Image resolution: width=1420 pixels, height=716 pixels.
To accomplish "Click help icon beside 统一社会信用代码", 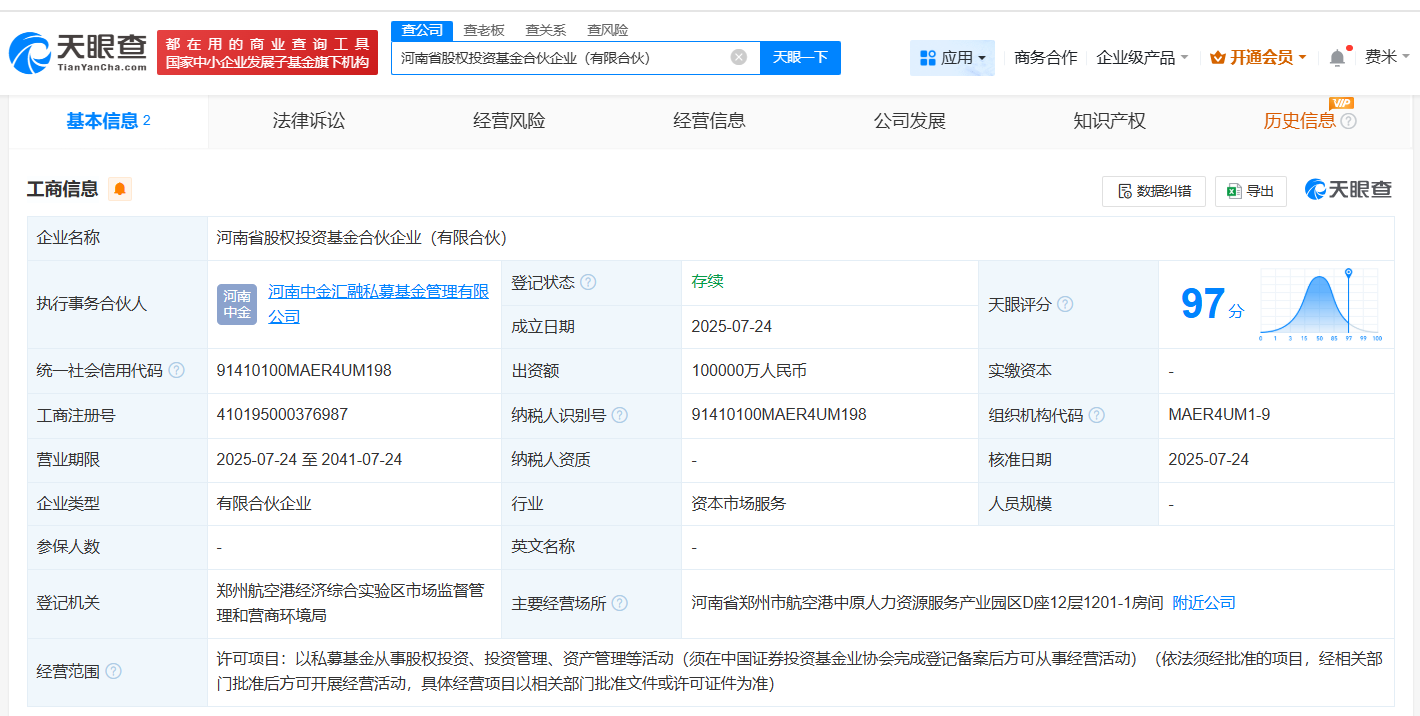I will coord(177,370).
